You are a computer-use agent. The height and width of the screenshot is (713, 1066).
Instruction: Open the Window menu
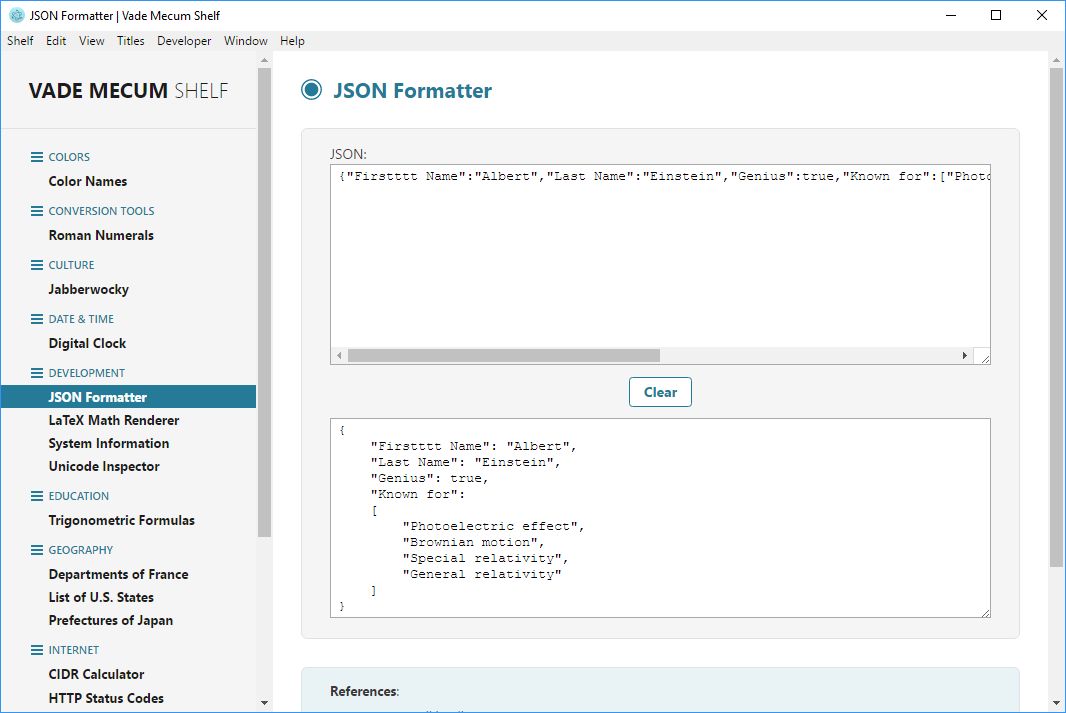point(245,41)
